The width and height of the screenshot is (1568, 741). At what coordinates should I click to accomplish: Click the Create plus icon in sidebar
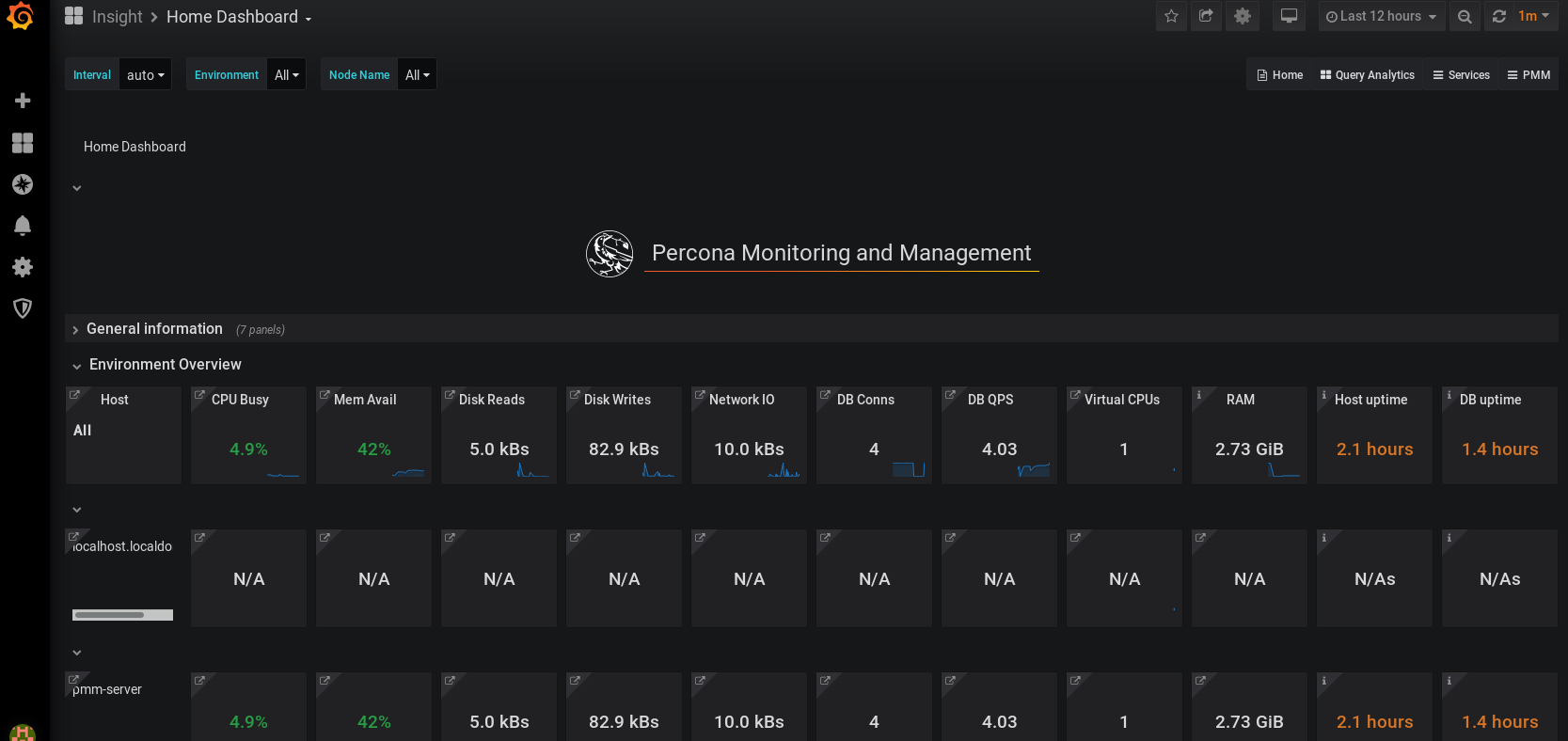23,101
